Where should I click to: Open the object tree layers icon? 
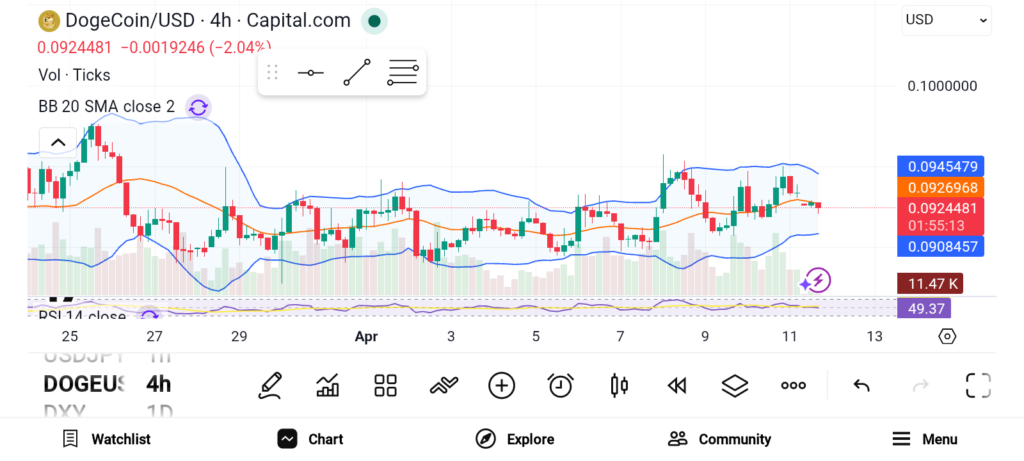735,385
